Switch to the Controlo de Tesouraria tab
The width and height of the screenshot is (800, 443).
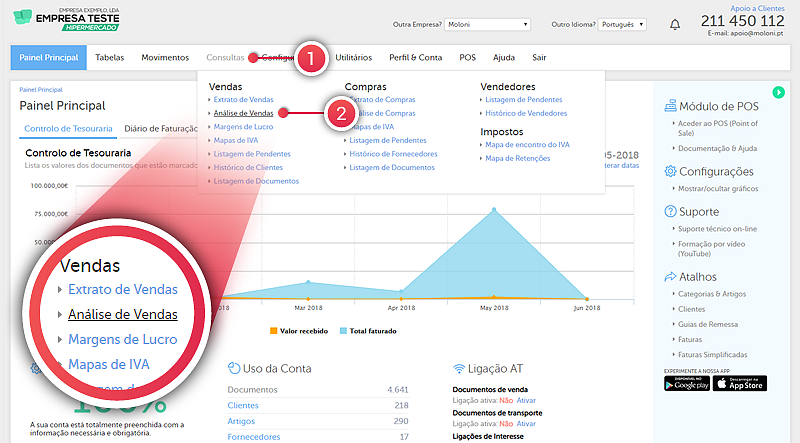pyautogui.click(x=66, y=129)
